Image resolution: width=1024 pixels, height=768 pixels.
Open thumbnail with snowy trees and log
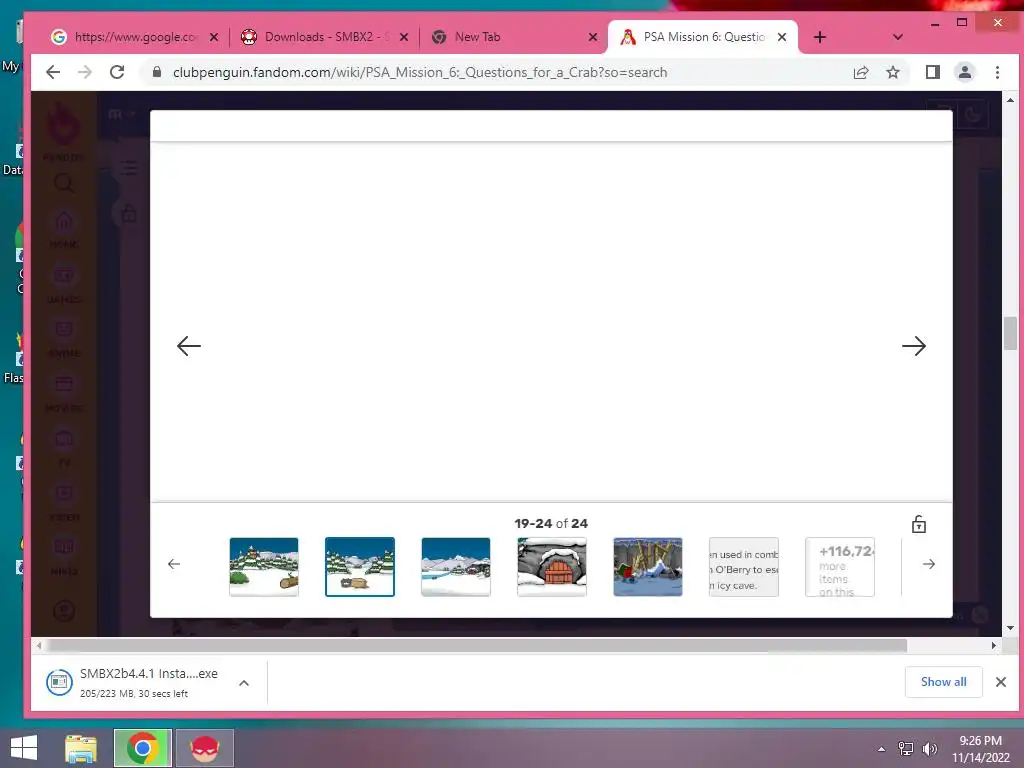[264, 567]
